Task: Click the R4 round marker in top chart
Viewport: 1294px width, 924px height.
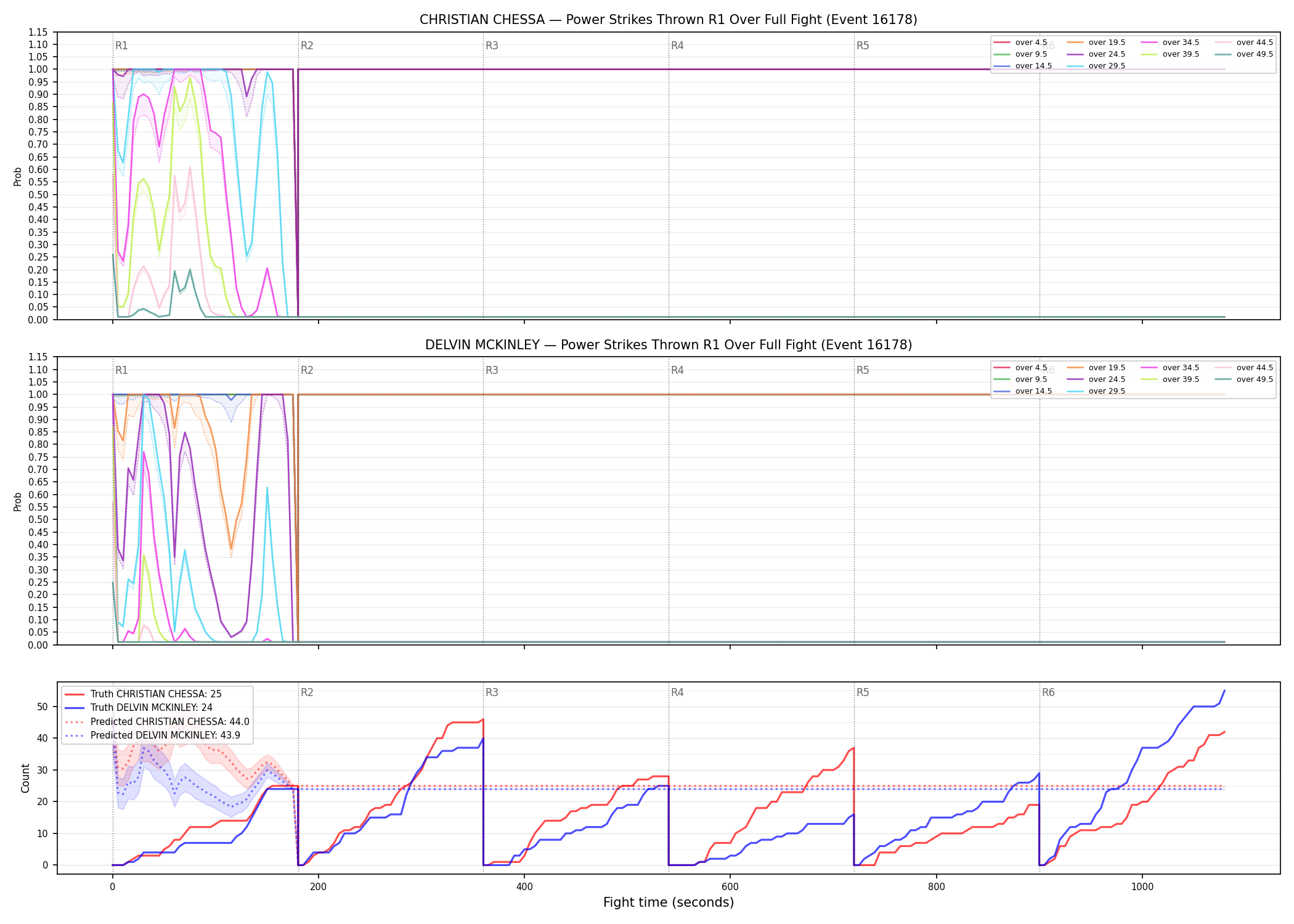Action: click(677, 46)
